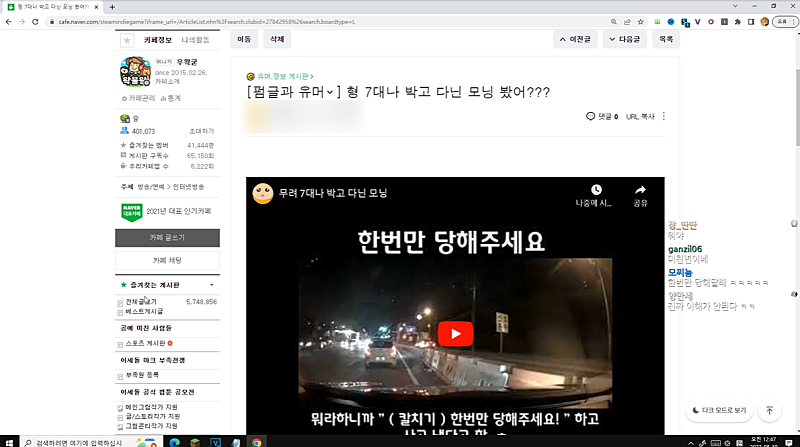800x447 pixels.
Task: Open the post's three-dot more options menu
Action: 663,116
